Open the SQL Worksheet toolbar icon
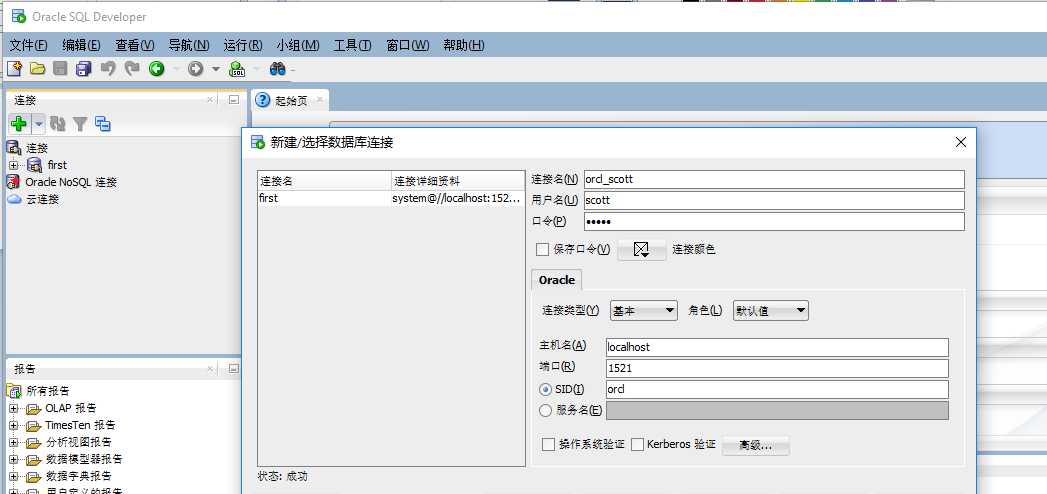The height and width of the screenshot is (494, 1047). [x=237, y=68]
